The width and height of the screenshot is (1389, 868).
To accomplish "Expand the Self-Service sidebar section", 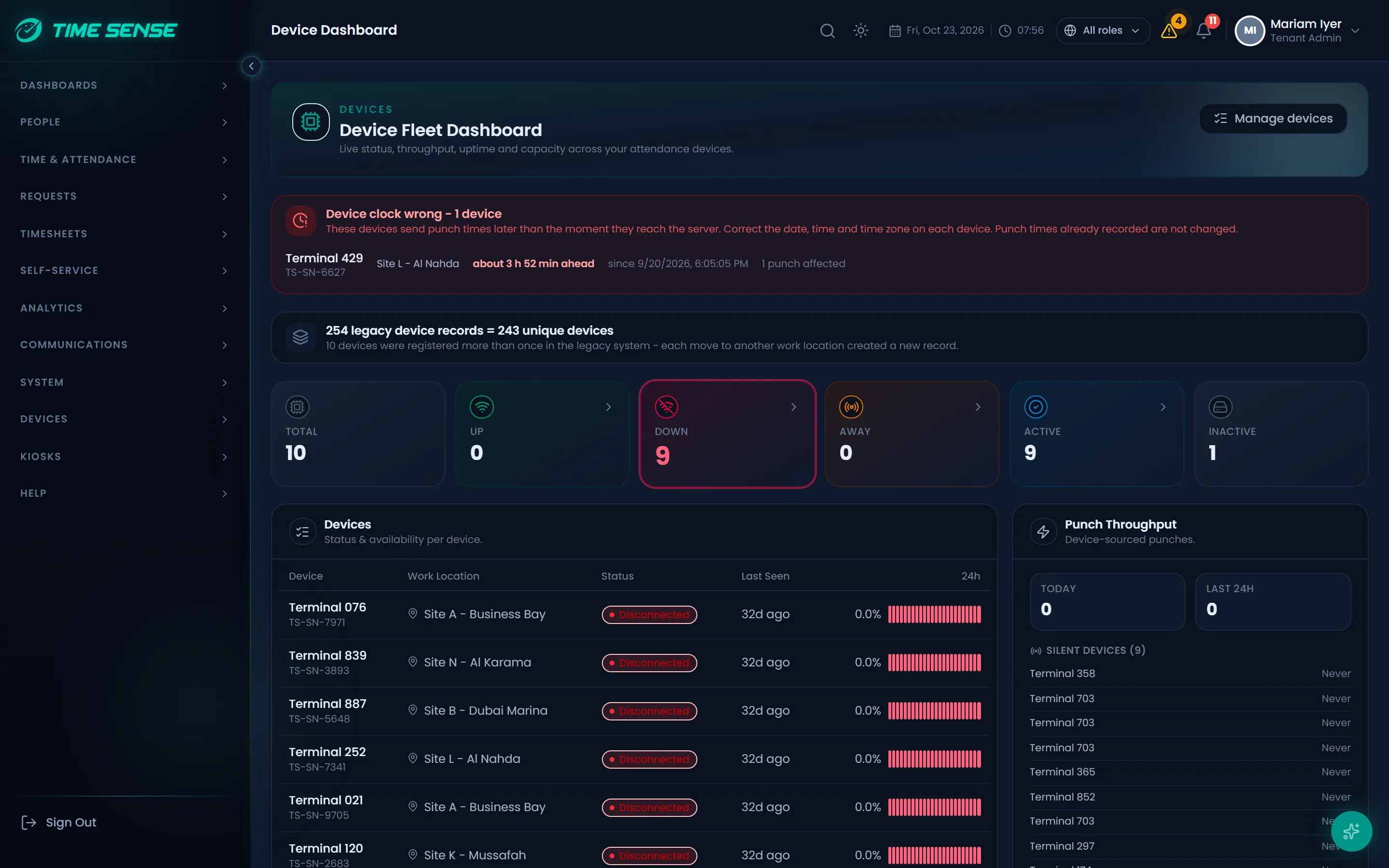I will (x=124, y=271).
